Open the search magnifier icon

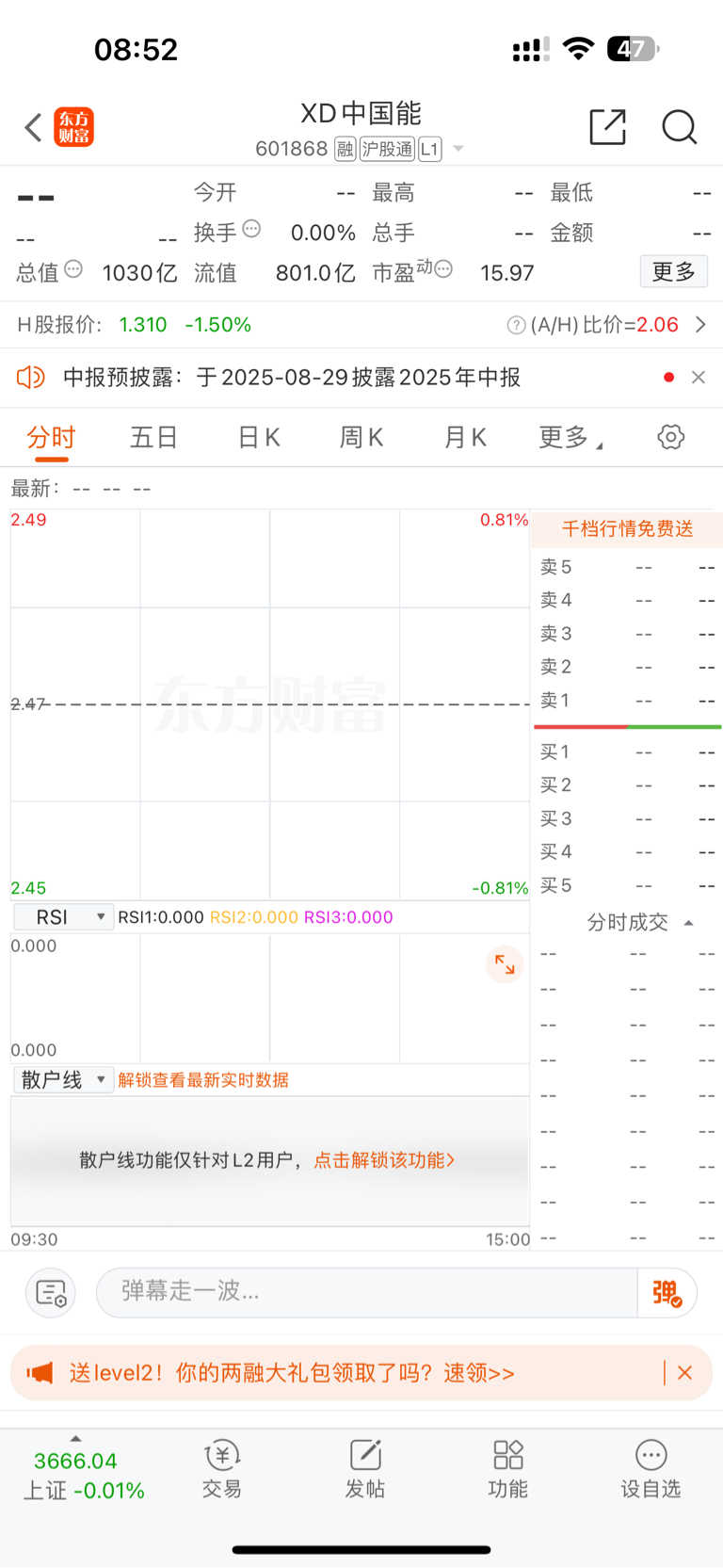[x=679, y=127]
